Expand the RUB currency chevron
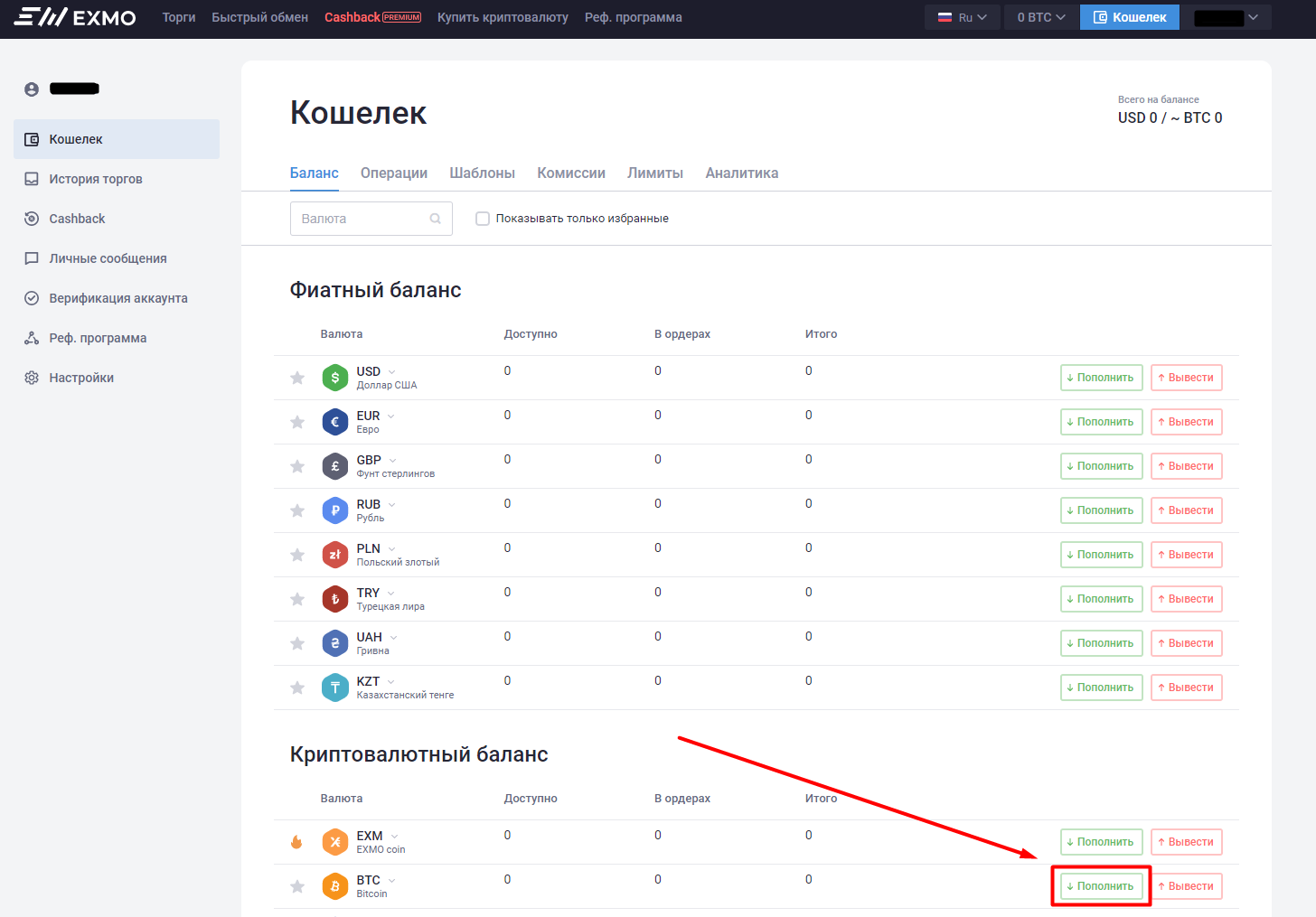The height and width of the screenshot is (917, 1316). pyautogui.click(x=391, y=504)
